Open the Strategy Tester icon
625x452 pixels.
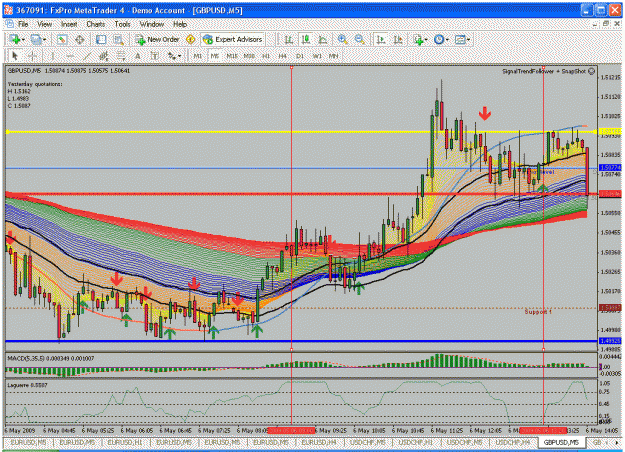(118, 39)
